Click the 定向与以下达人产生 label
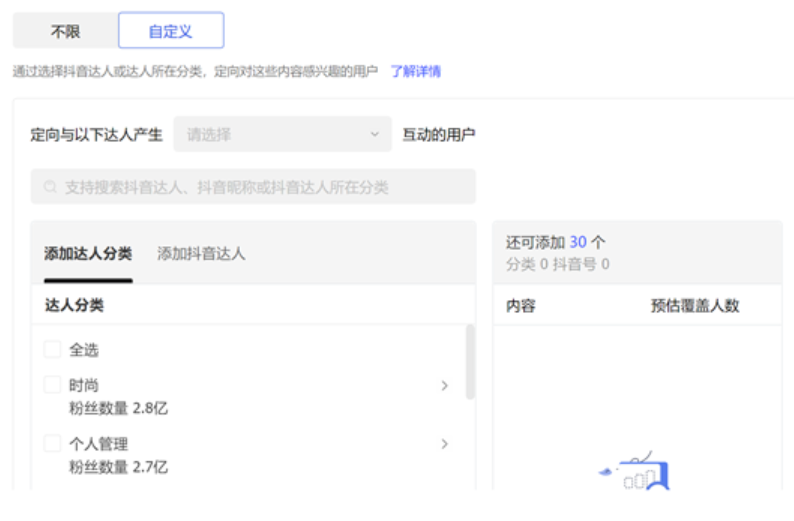Viewport: 794px width, 521px height. click(96, 135)
